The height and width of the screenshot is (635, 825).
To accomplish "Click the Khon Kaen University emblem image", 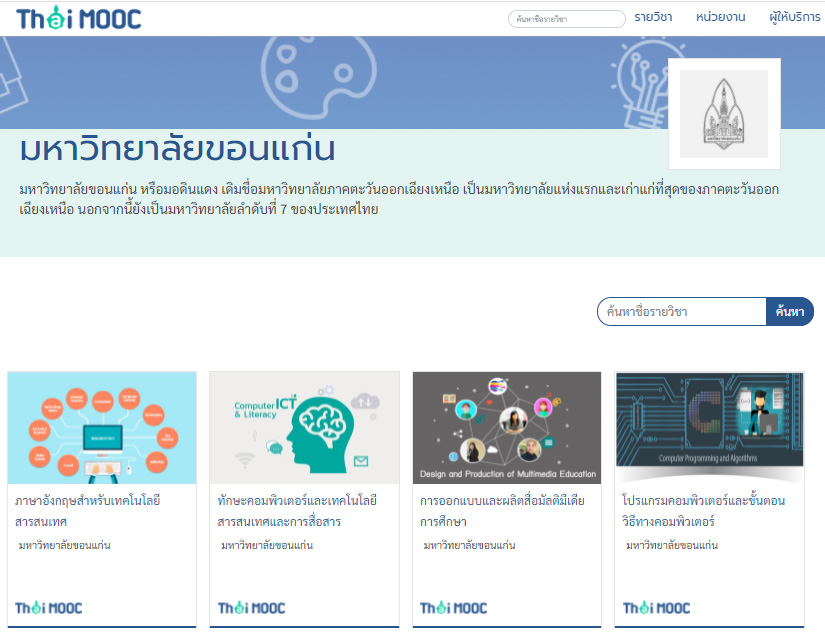I will 724,114.
